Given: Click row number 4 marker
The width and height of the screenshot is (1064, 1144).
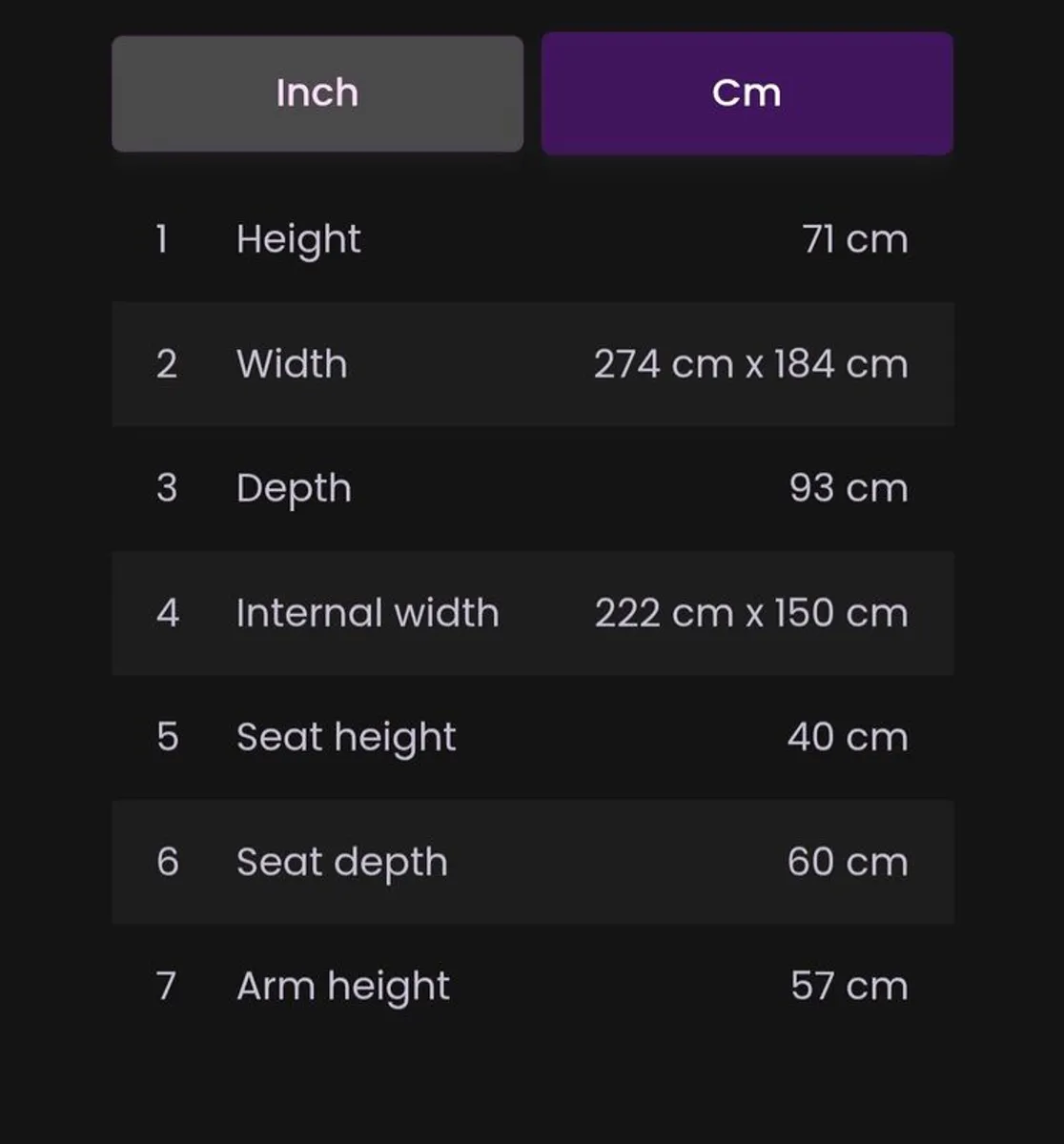Looking at the screenshot, I should click(x=167, y=613).
